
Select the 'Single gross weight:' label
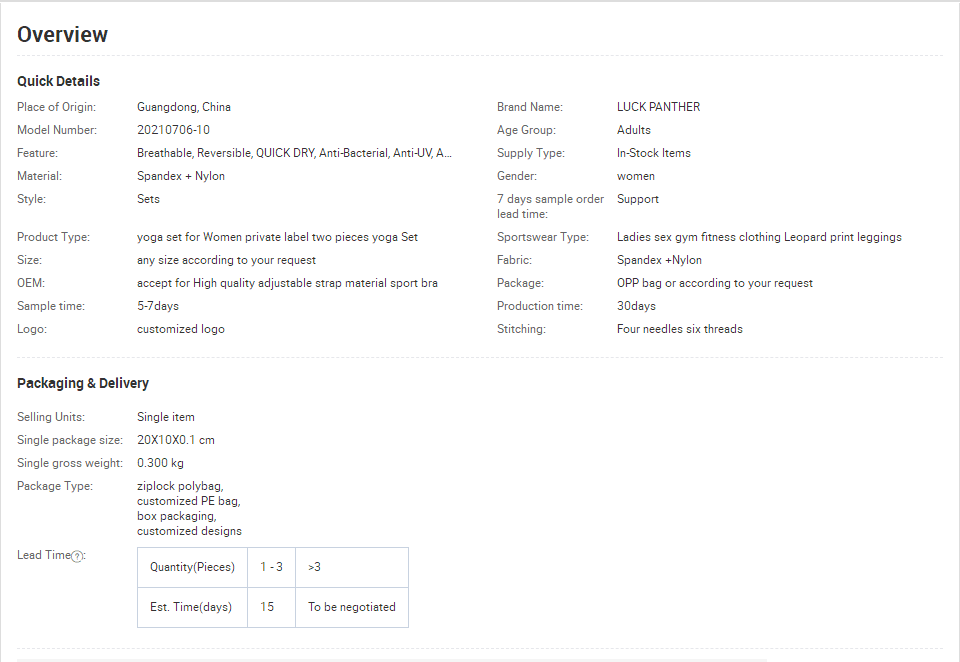[70, 463]
